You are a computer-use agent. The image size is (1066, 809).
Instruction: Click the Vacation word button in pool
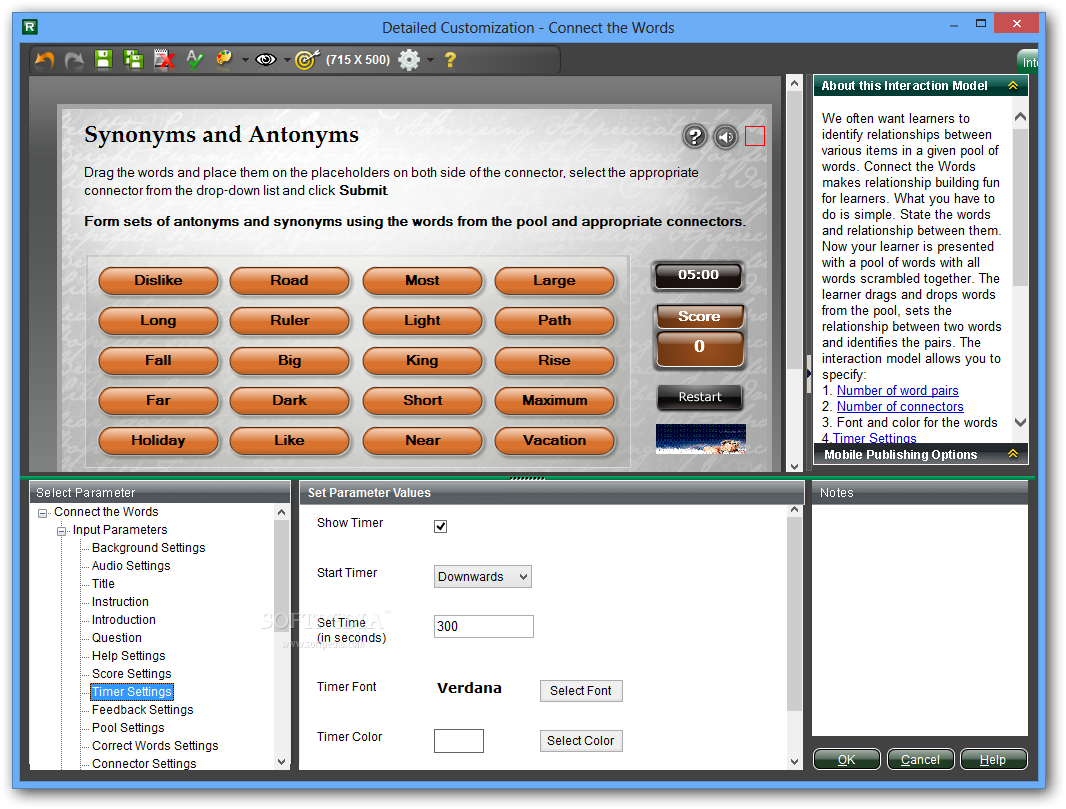(x=555, y=441)
